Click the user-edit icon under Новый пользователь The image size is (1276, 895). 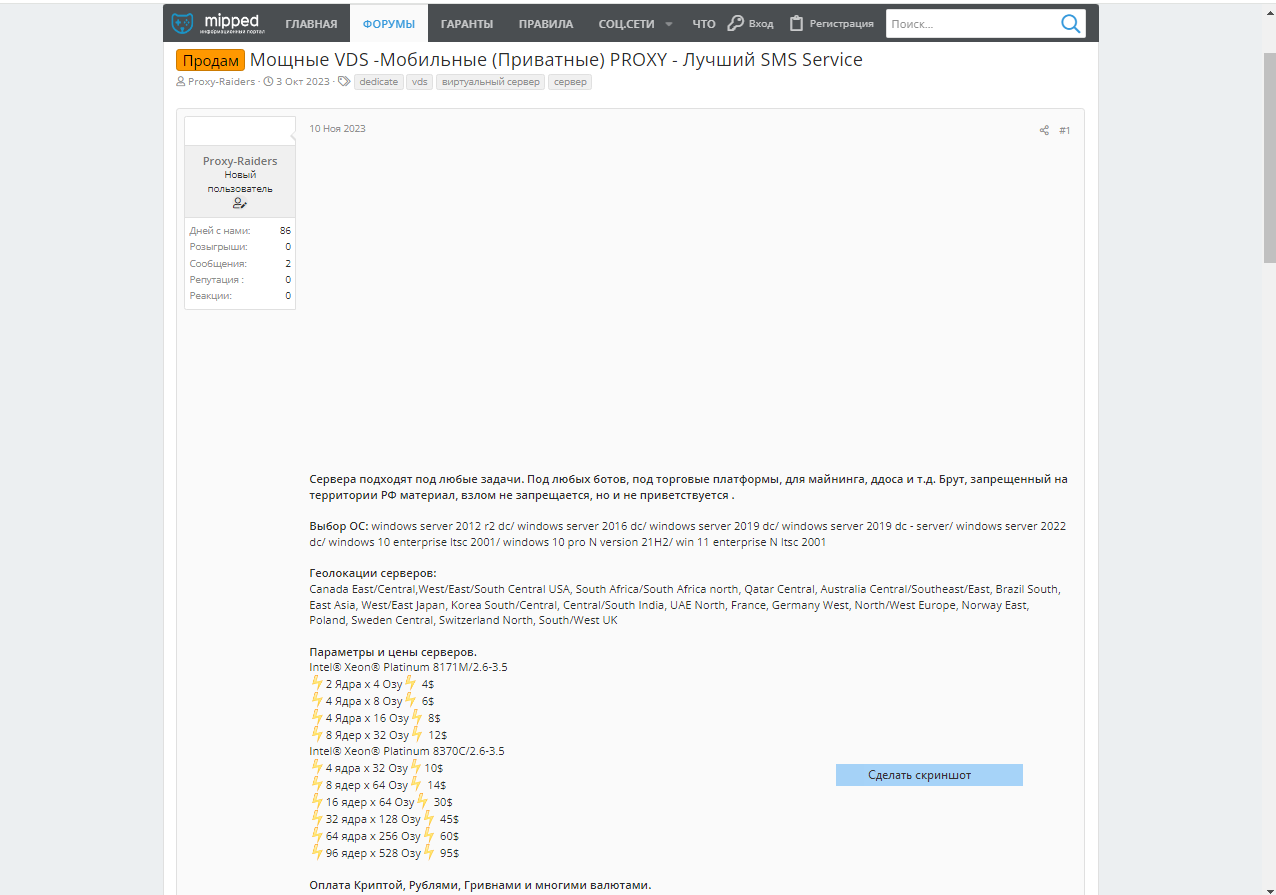pos(240,203)
